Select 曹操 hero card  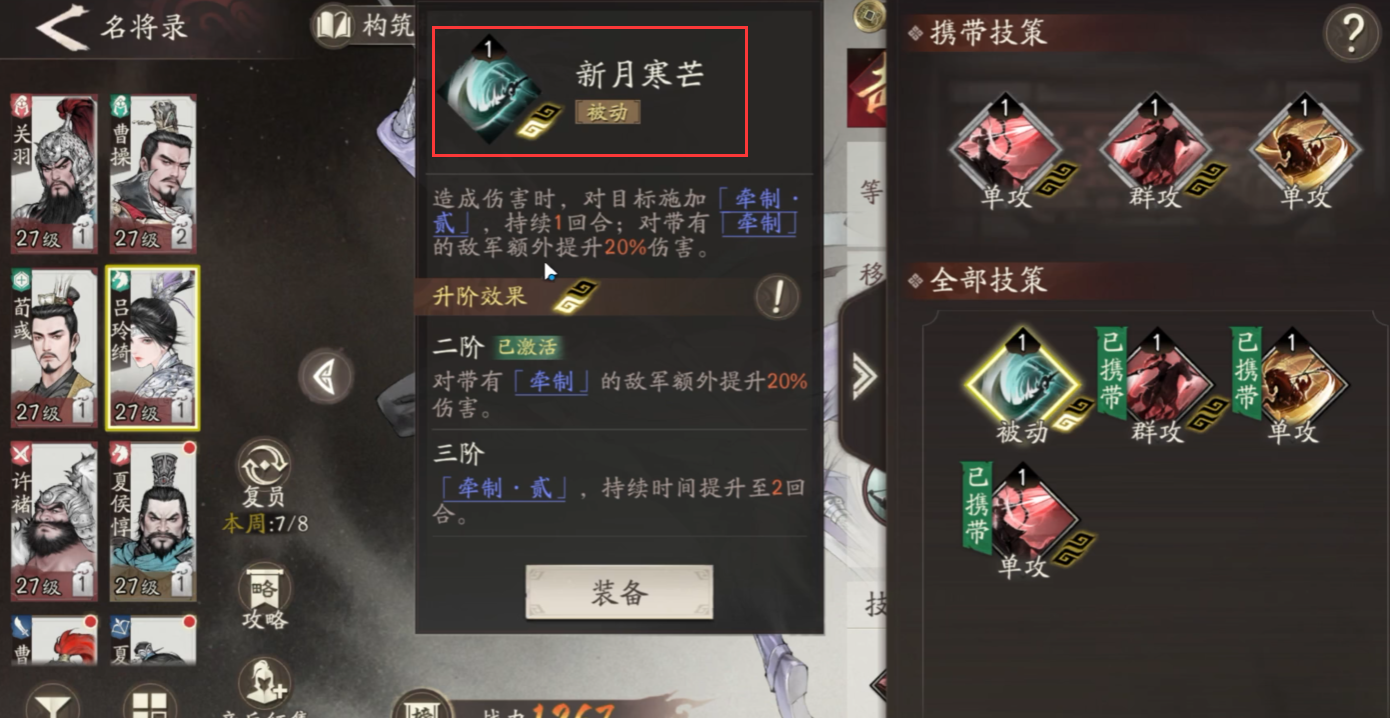[152, 174]
